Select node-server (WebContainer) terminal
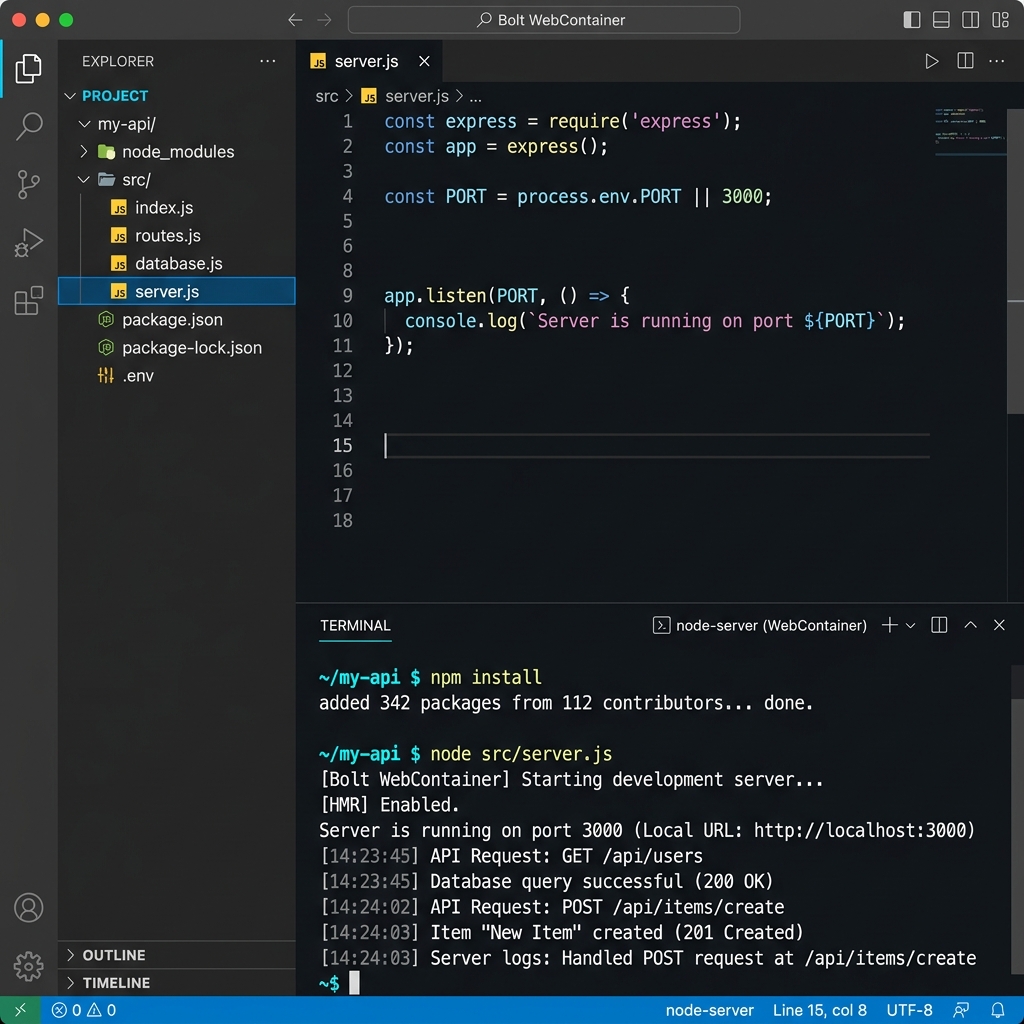 [x=760, y=625]
